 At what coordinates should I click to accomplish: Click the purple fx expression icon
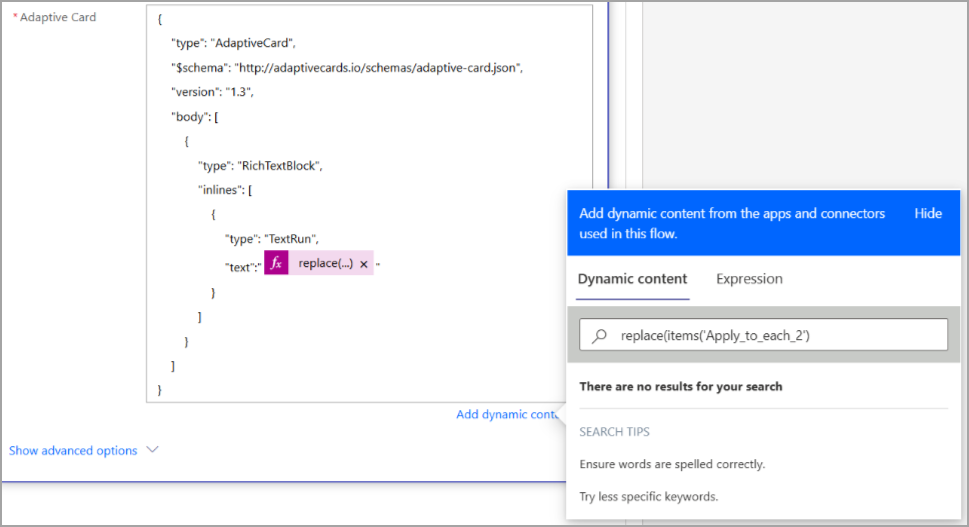(276, 263)
